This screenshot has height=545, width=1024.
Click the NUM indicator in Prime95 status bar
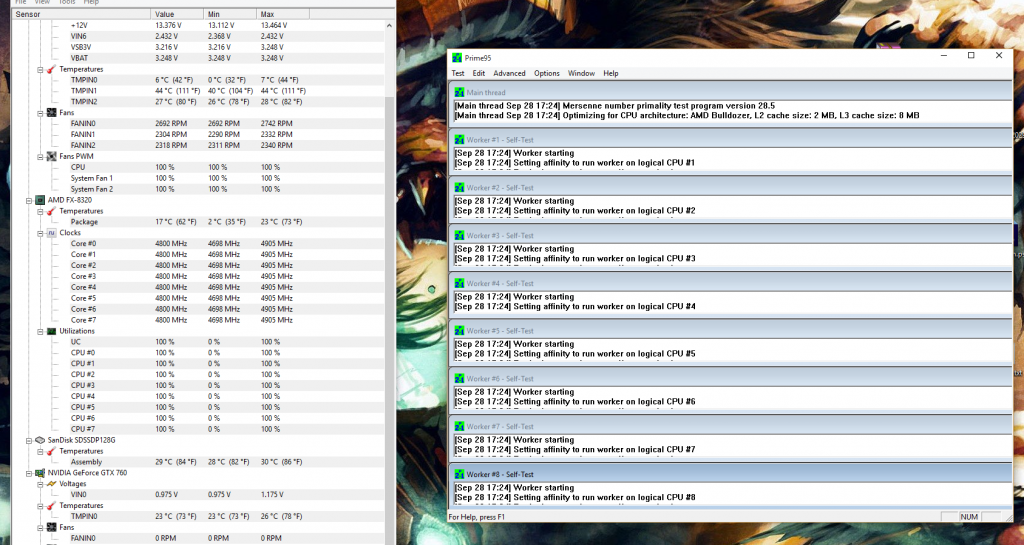969,517
